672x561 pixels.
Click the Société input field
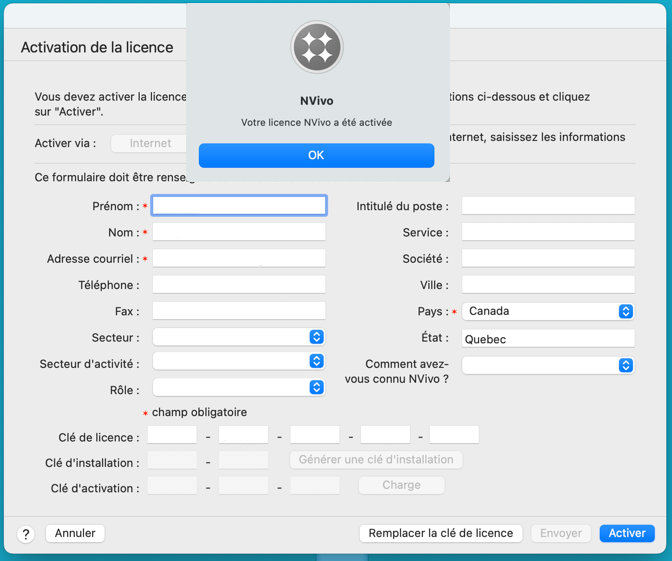548,258
